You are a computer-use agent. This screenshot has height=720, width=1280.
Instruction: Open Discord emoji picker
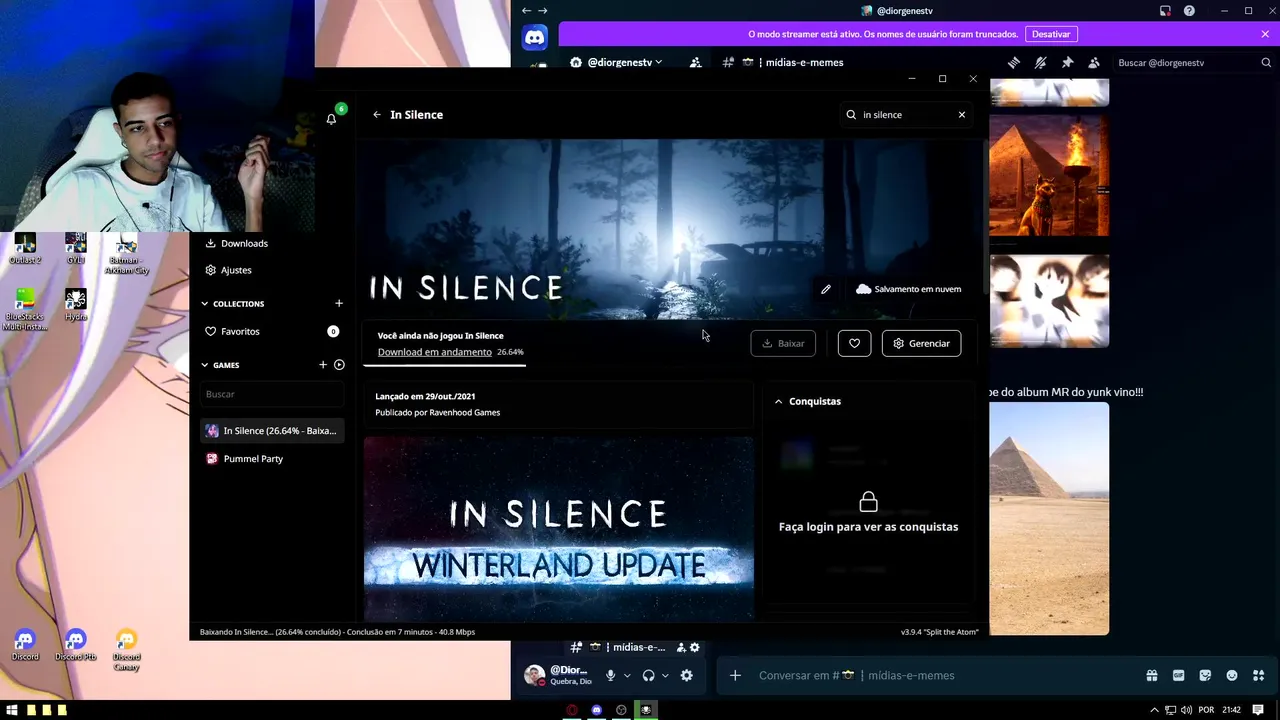click(x=1232, y=676)
